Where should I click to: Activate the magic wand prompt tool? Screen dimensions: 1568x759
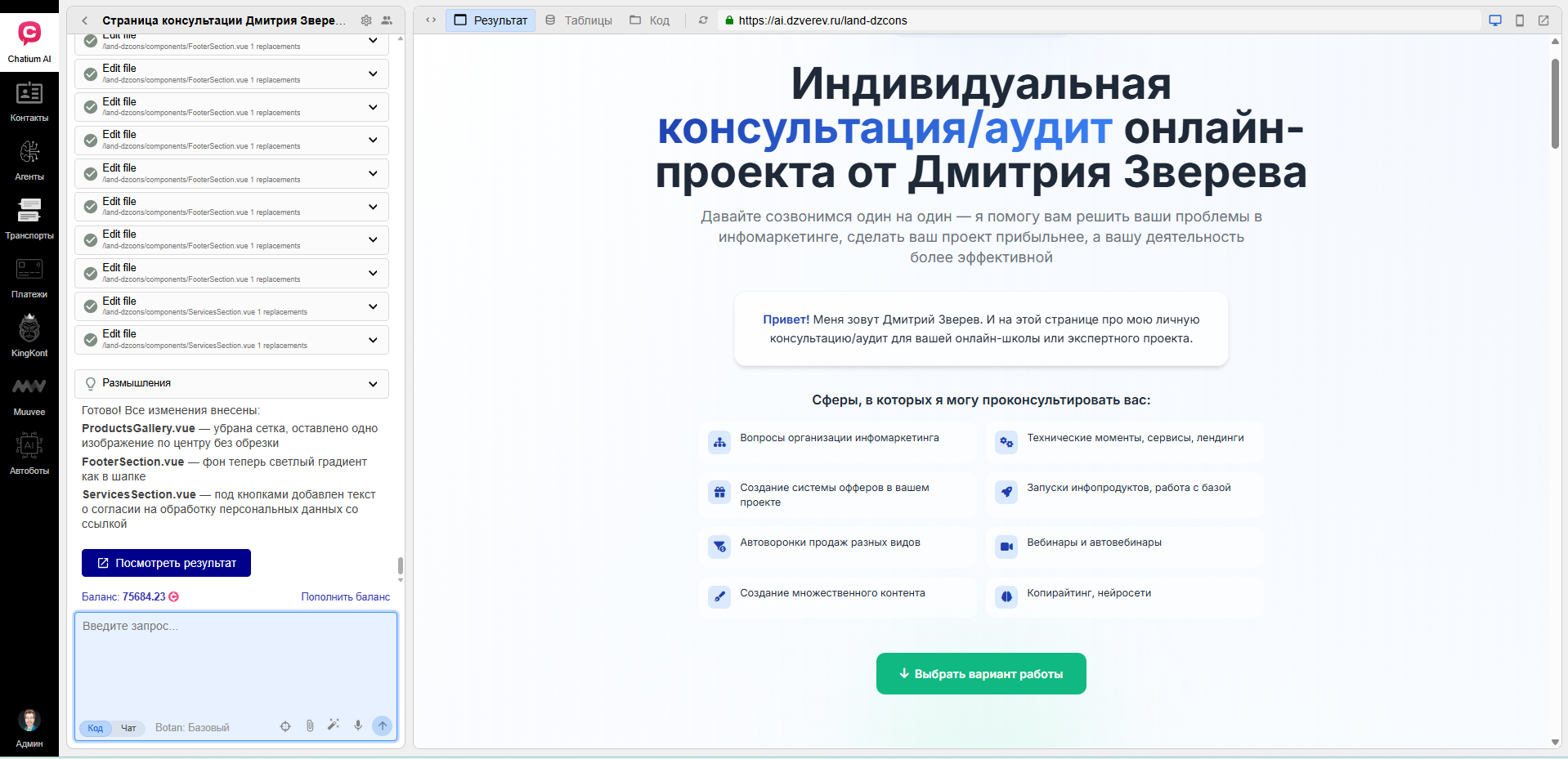click(x=334, y=726)
